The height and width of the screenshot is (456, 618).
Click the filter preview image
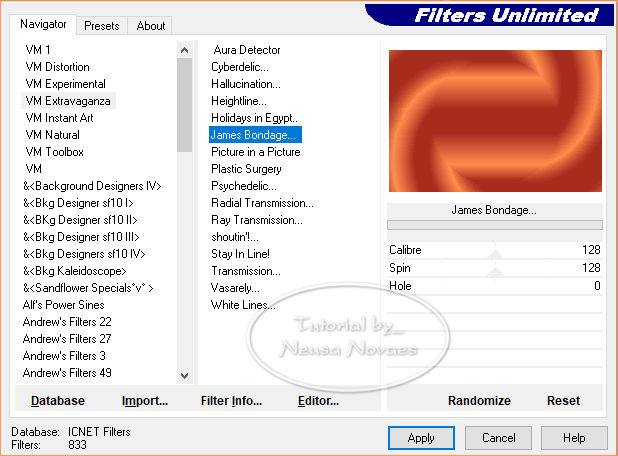click(495, 121)
